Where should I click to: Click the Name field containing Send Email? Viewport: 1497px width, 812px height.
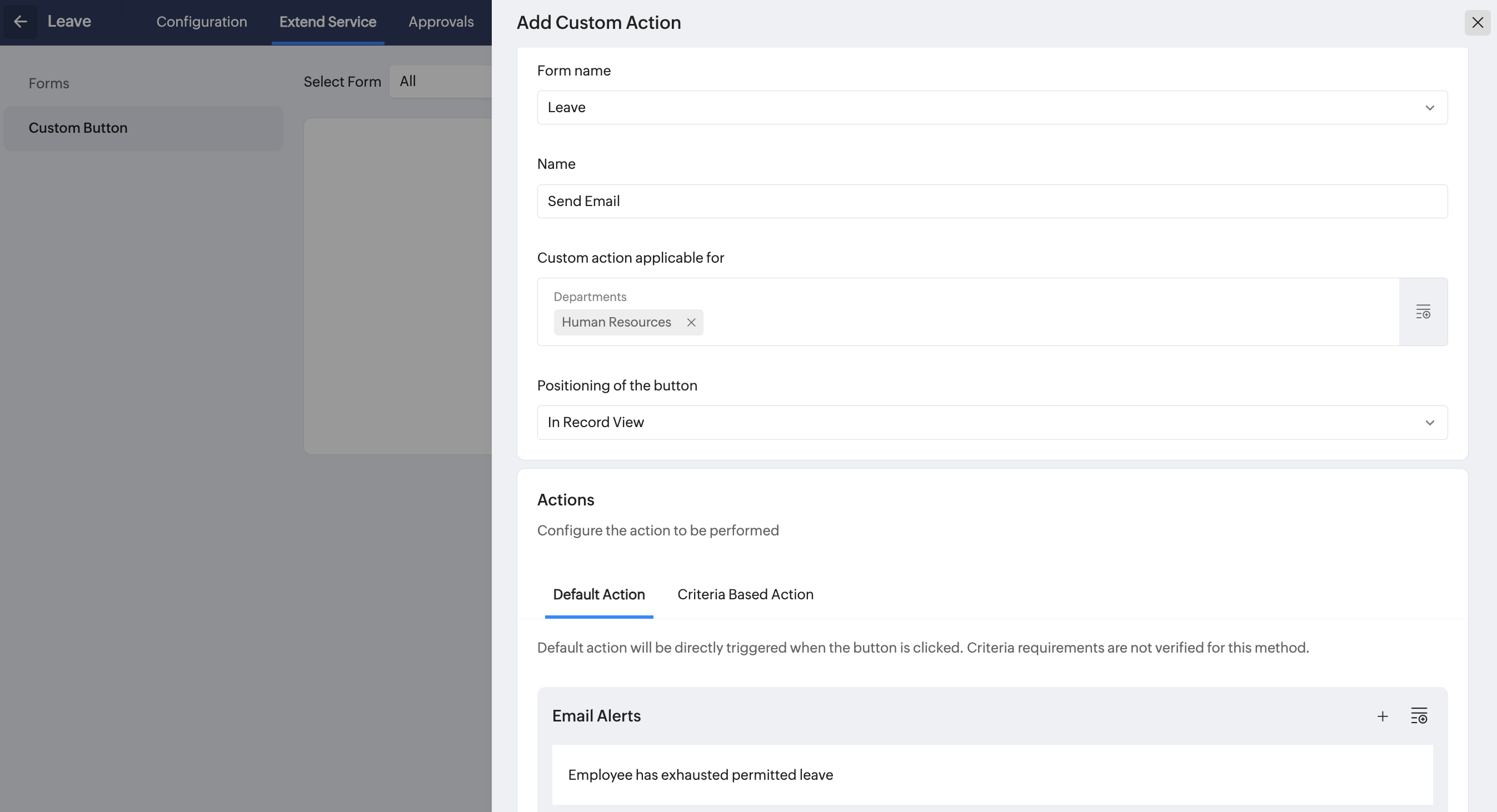tap(991, 202)
